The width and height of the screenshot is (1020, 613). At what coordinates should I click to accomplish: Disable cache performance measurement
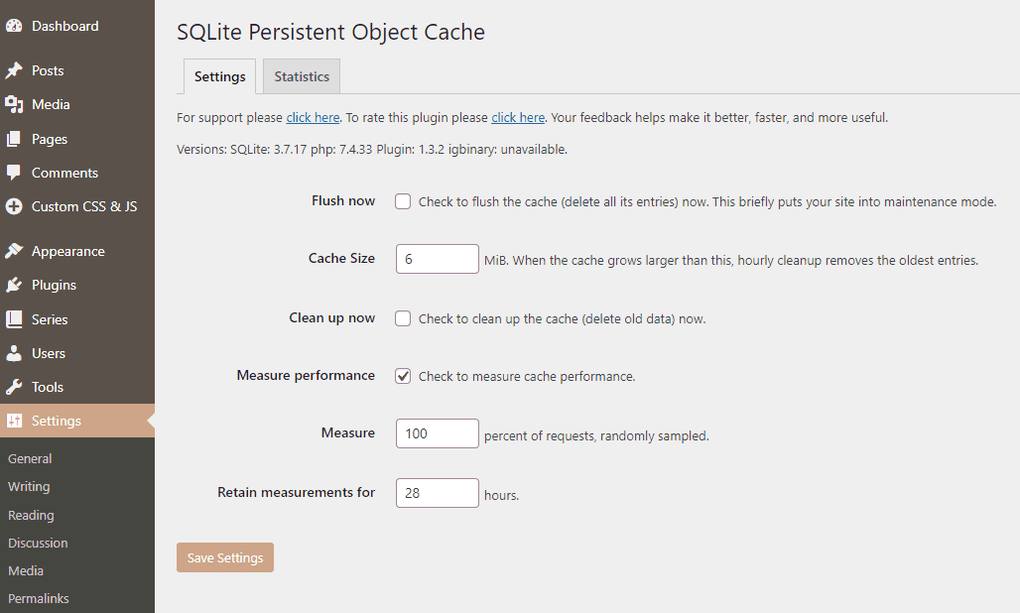tap(402, 376)
